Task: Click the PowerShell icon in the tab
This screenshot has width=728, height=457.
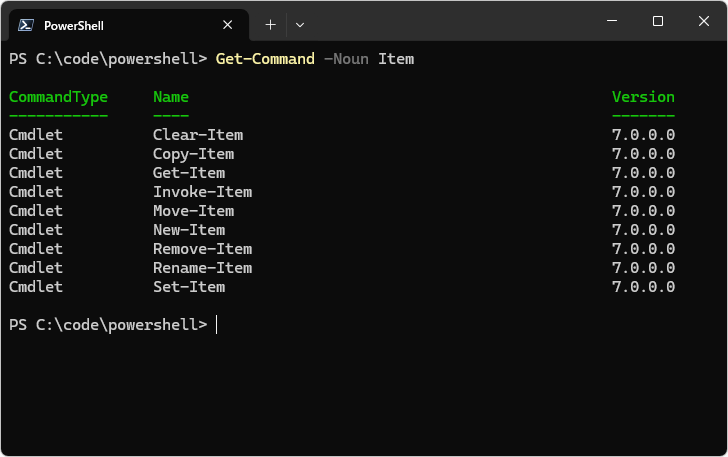Action: tap(26, 25)
